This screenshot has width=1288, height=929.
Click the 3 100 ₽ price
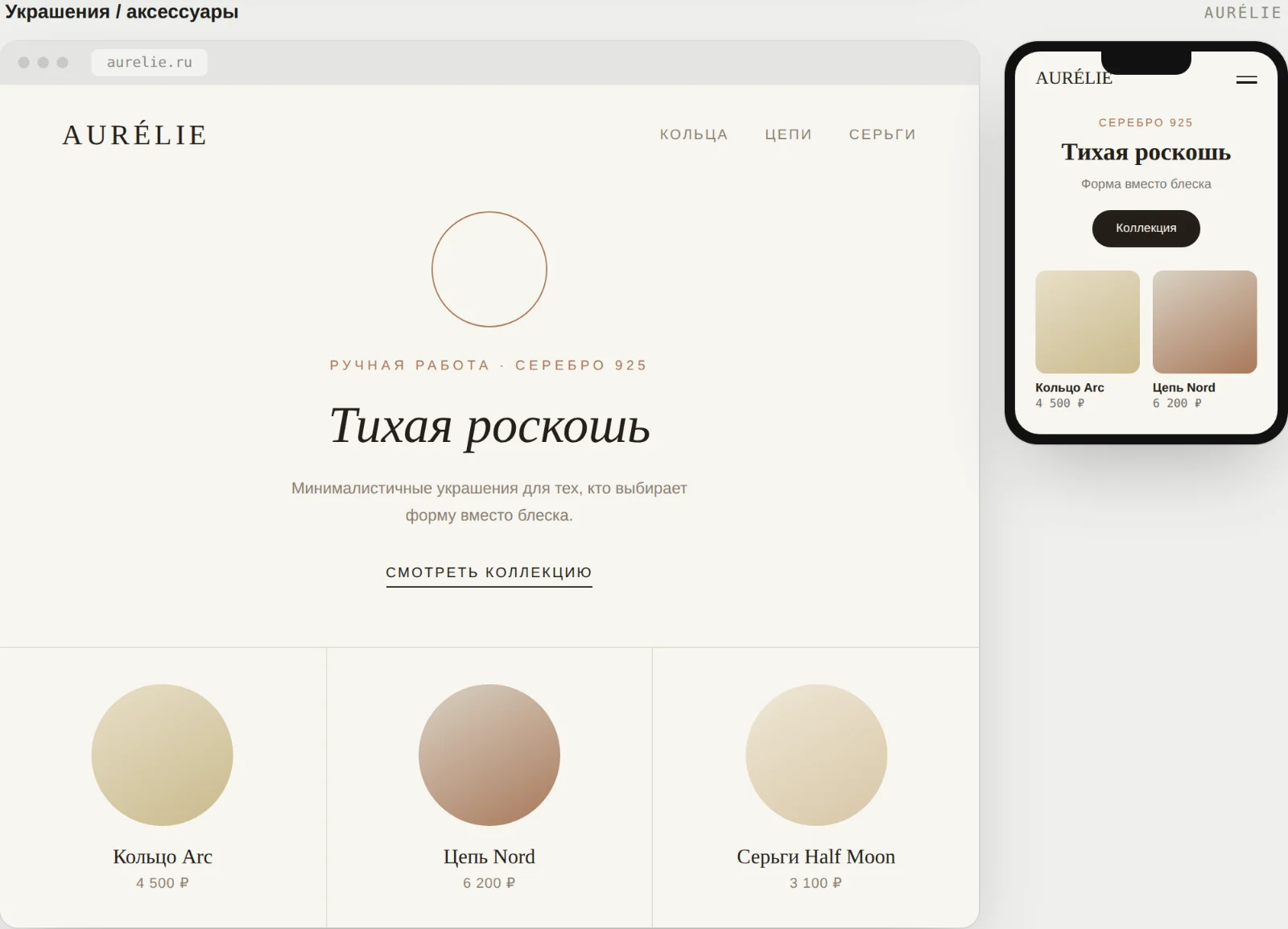coord(815,883)
